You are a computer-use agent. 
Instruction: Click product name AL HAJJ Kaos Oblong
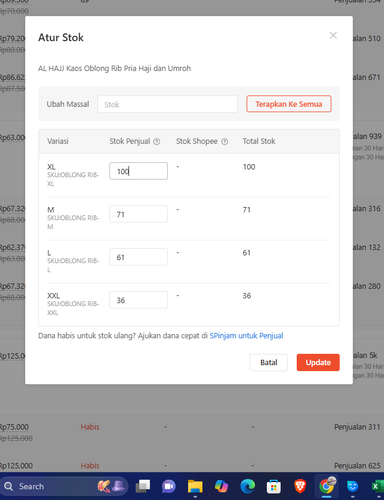(114, 68)
